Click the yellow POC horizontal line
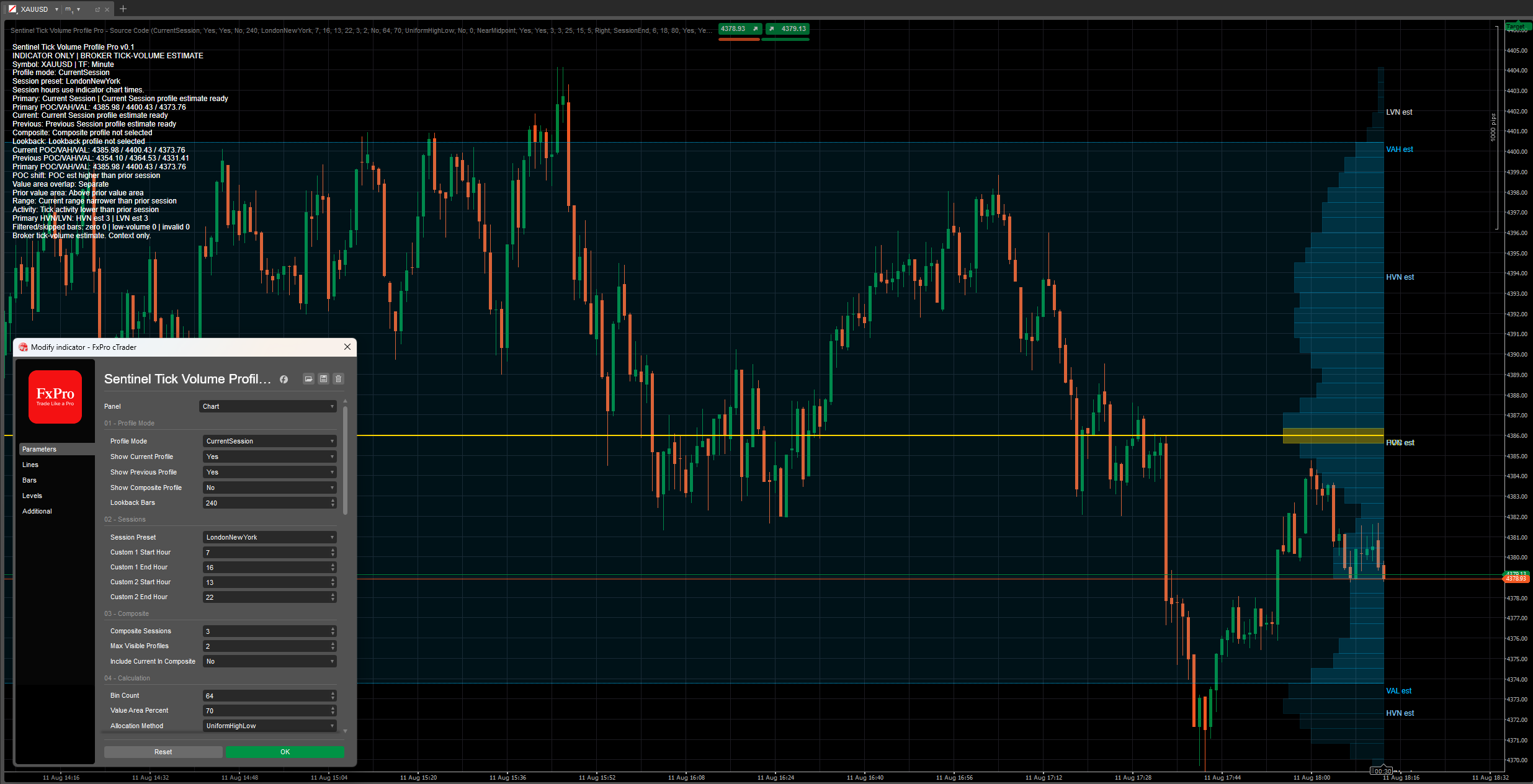The image size is (1533, 784). [820, 435]
